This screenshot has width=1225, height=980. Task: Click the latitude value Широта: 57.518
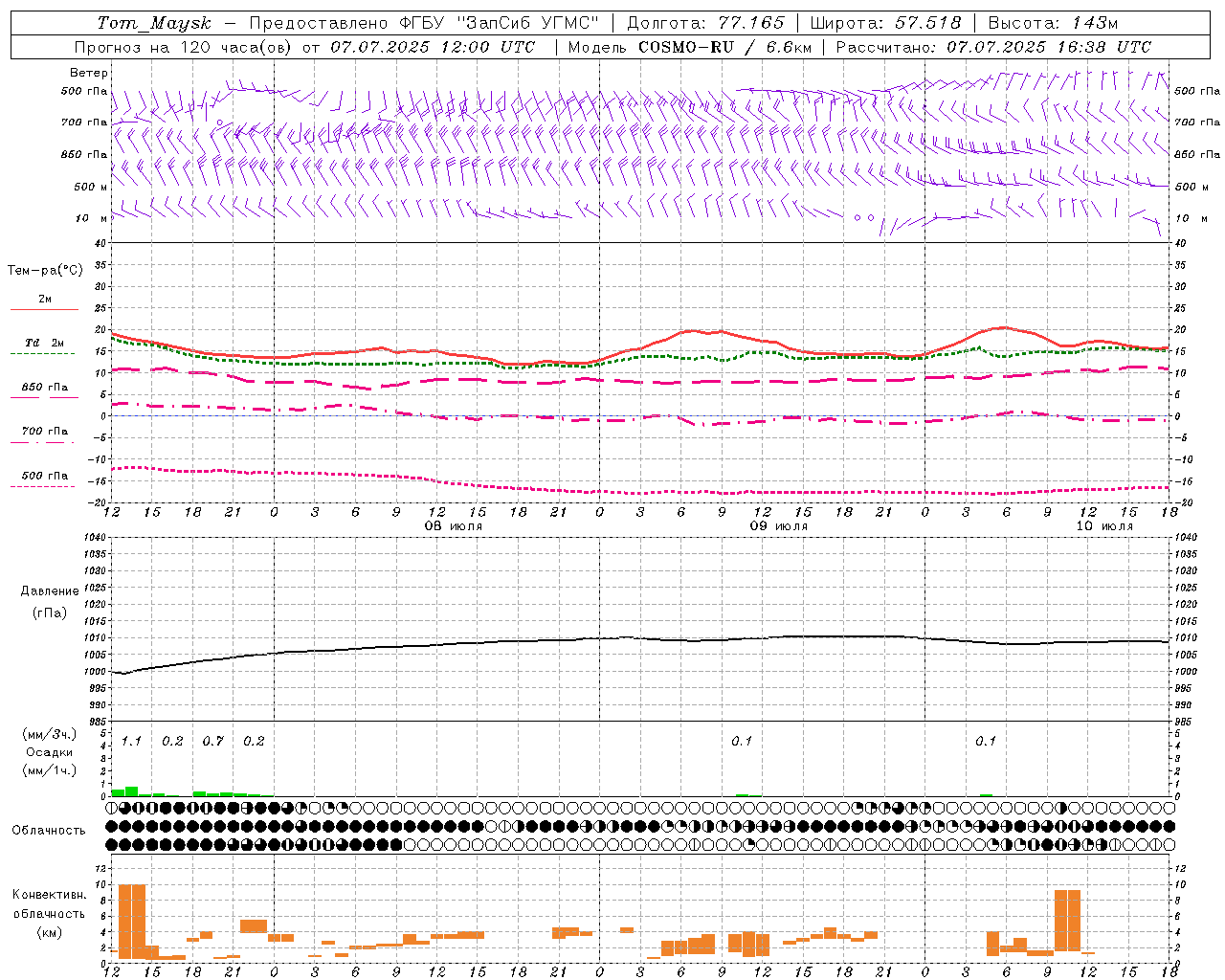(885, 23)
